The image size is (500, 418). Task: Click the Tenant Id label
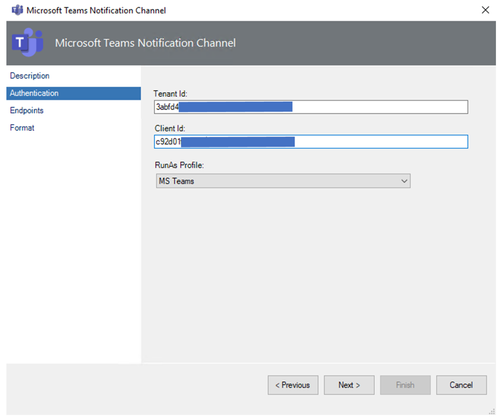[170, 94]
